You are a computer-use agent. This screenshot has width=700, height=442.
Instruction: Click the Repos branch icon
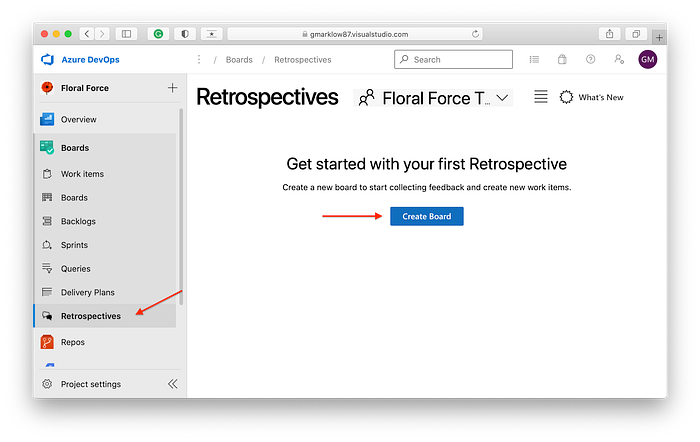[x=47, y=342]
